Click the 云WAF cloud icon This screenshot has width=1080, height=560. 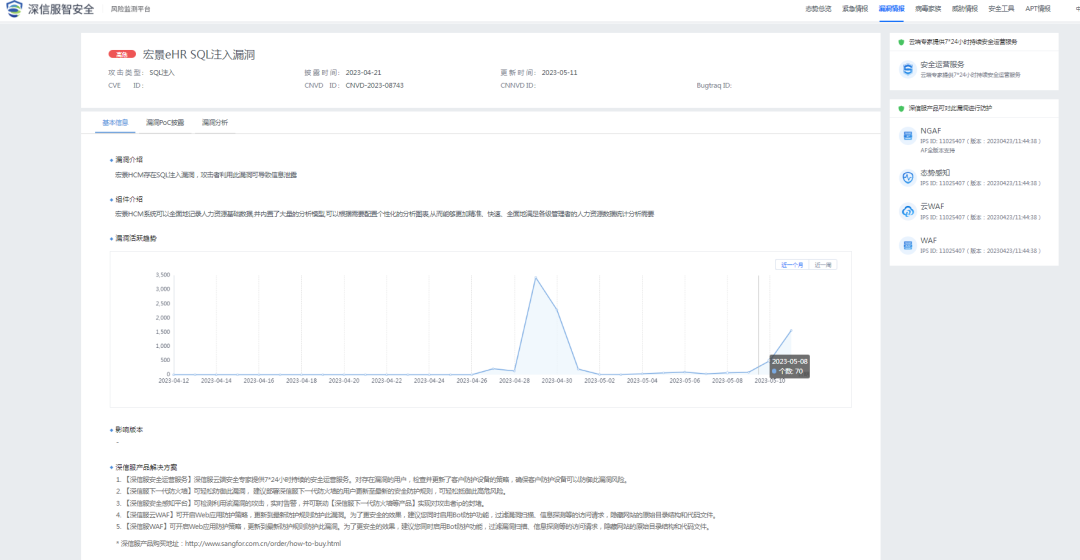point(908,211)
